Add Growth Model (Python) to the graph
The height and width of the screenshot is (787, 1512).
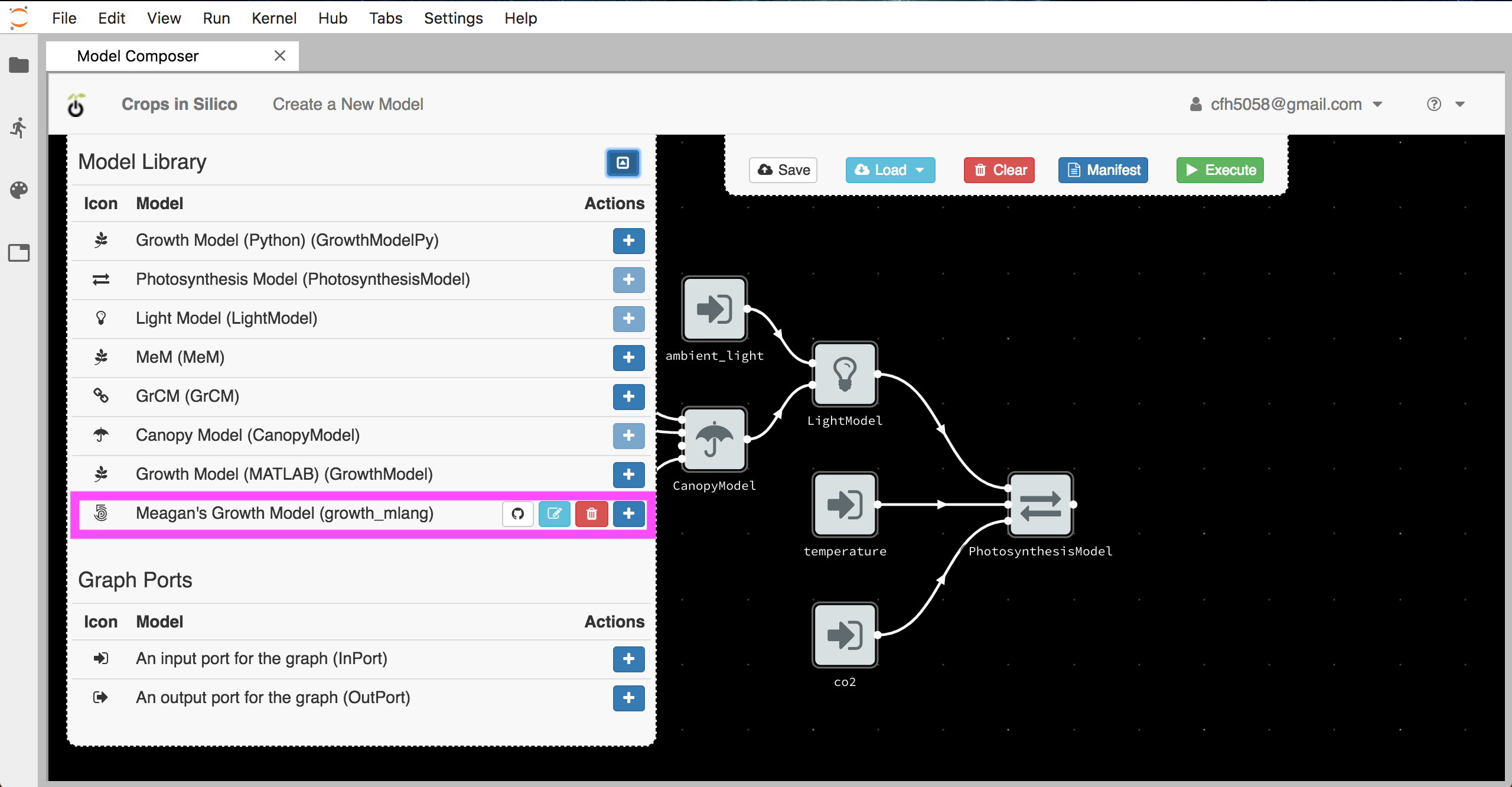[628, 240]
